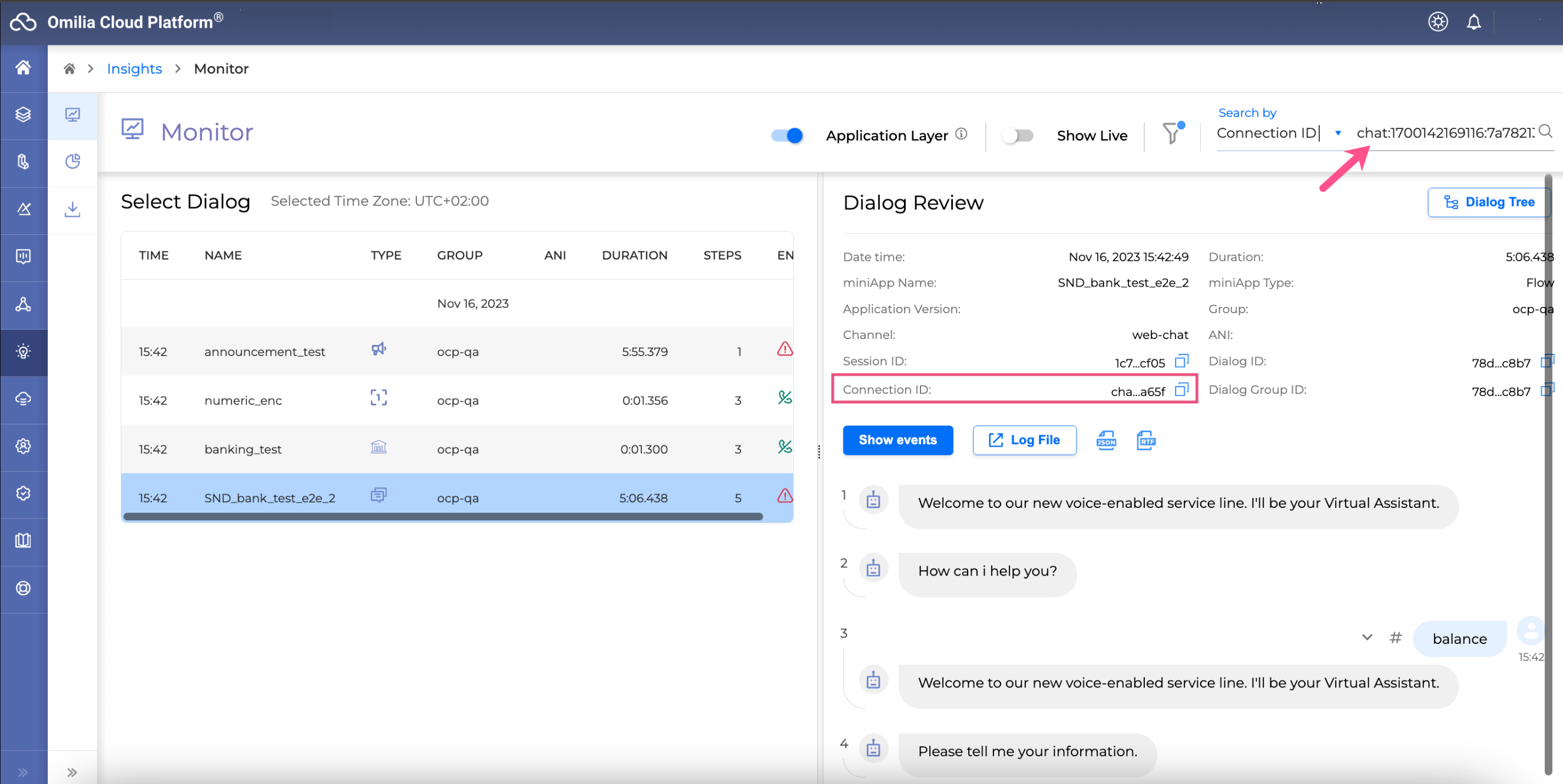Copy the Connection ID value
1563x784 pixels.
(1181, 390)
